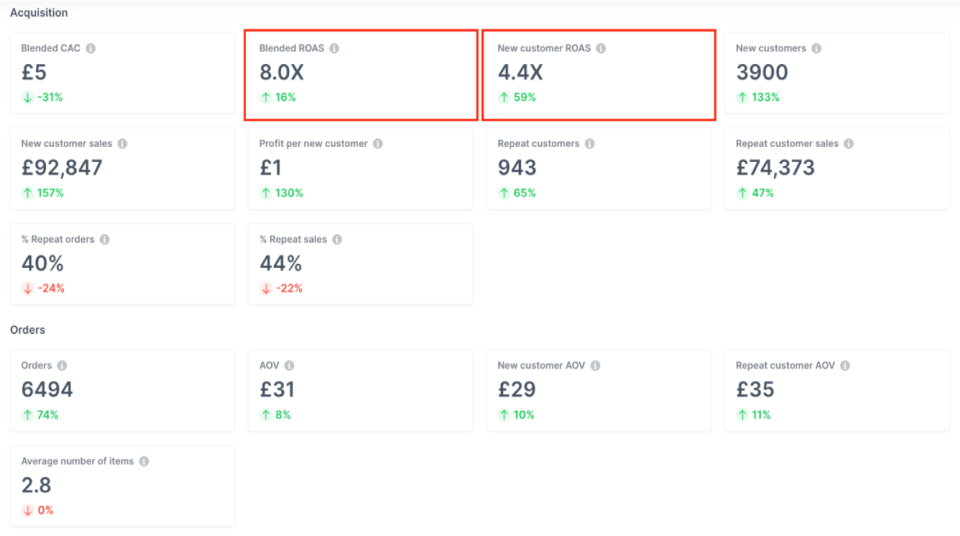Click the info icon next to % Repeat orders
The image size is (960, 536).
(x=105, y=240)
